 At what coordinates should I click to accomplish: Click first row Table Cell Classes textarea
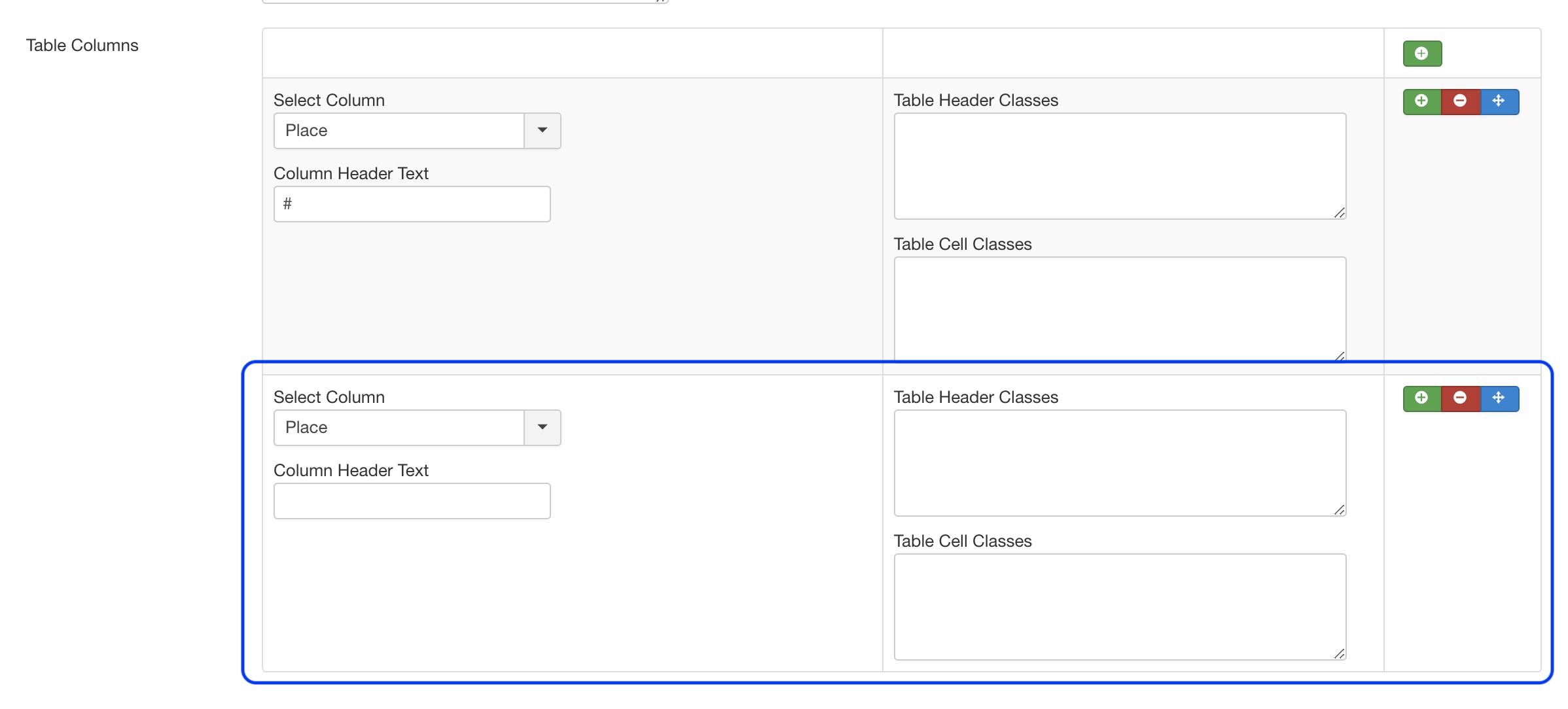(1119, 307)
